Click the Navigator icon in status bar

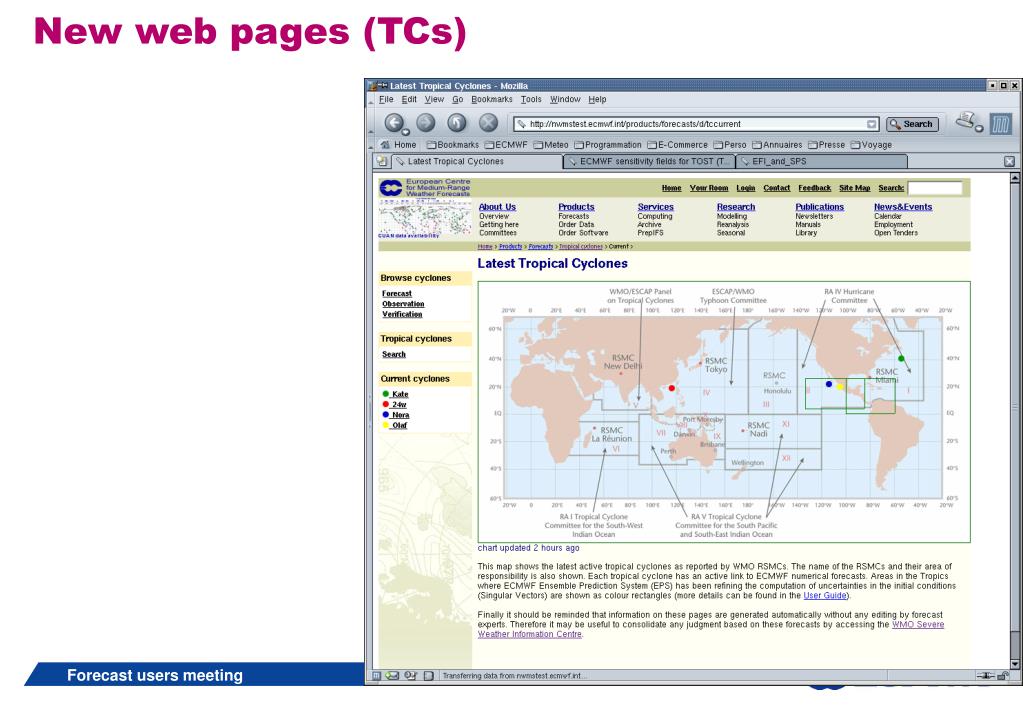[x=376, y=676]
